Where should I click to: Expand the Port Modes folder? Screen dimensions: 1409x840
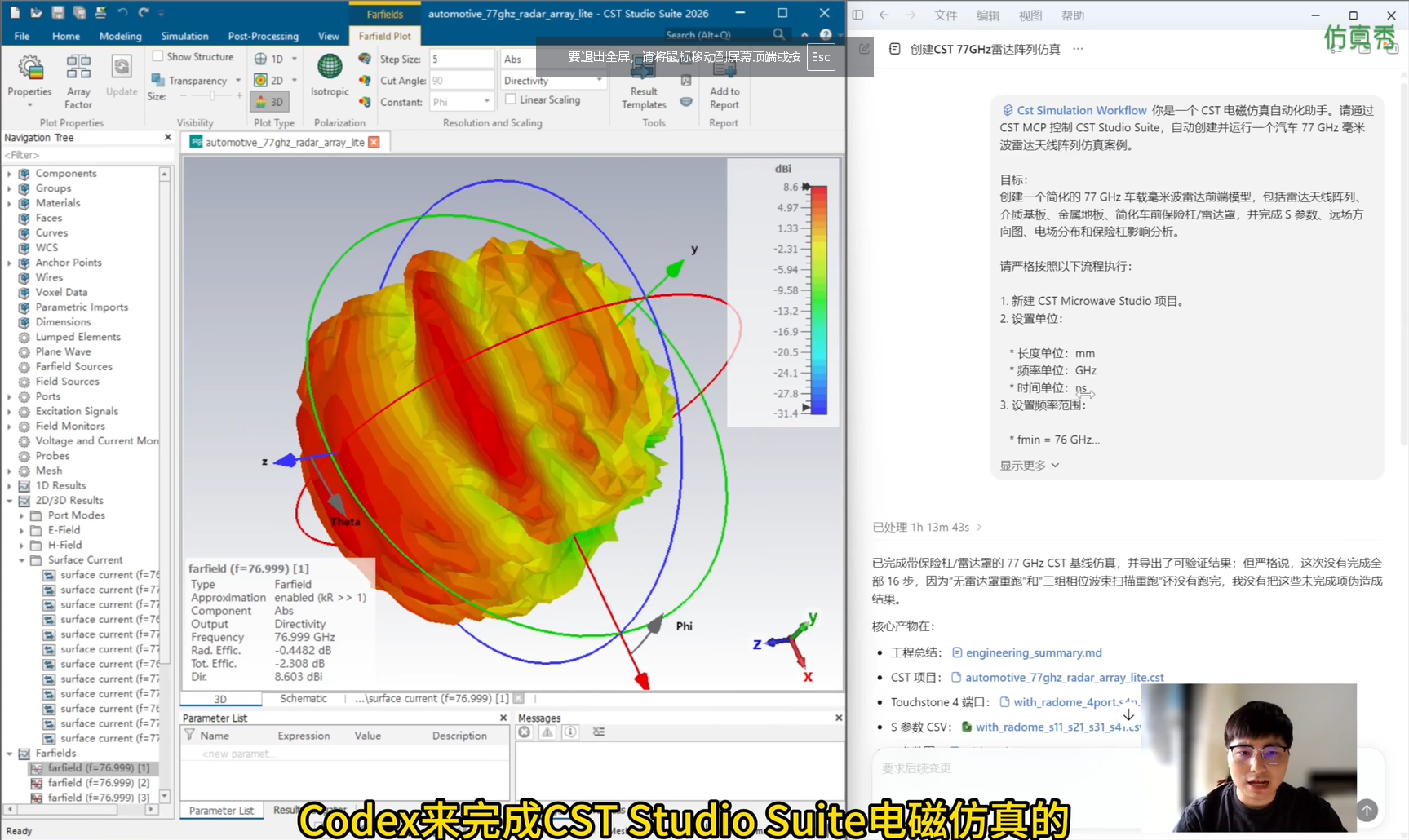22,515
